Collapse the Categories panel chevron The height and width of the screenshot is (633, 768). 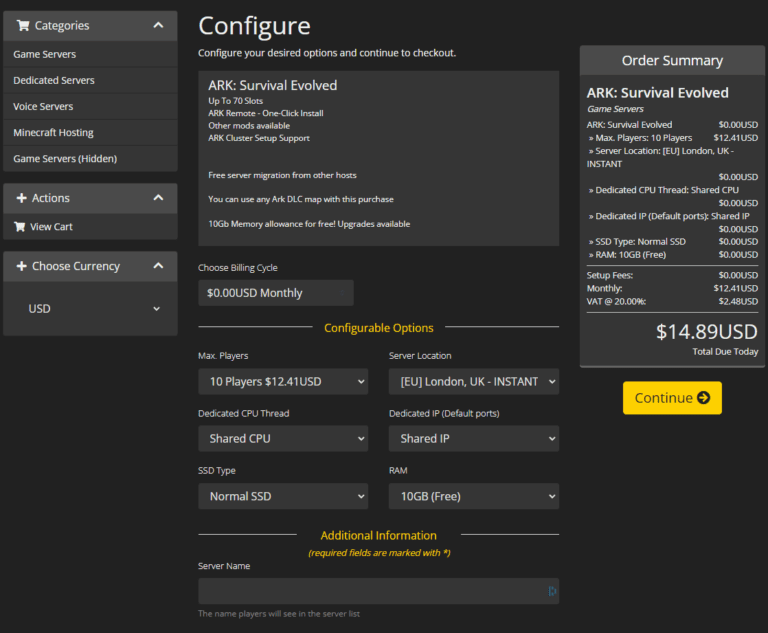(158, 25)
